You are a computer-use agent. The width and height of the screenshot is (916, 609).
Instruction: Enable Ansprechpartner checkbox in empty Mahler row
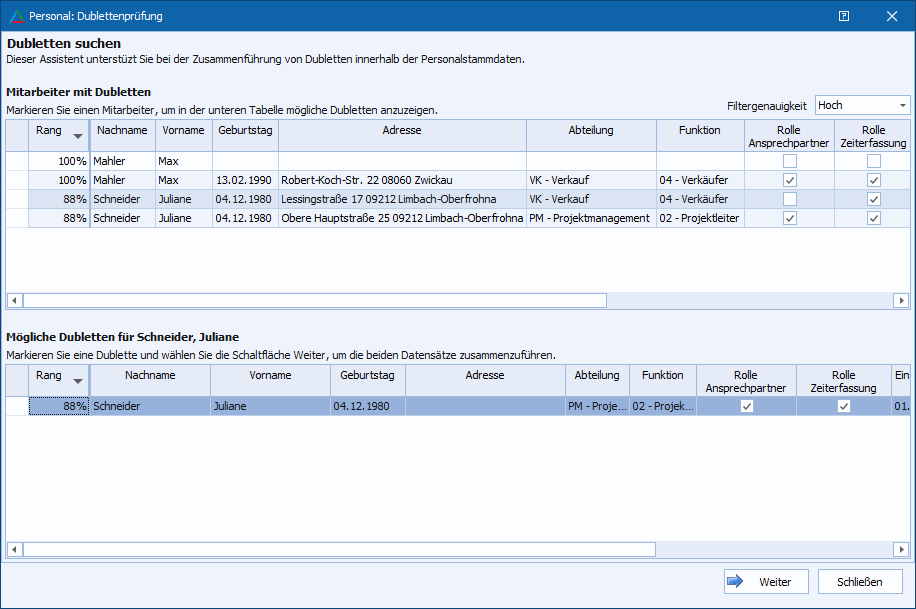pos(790,161)
